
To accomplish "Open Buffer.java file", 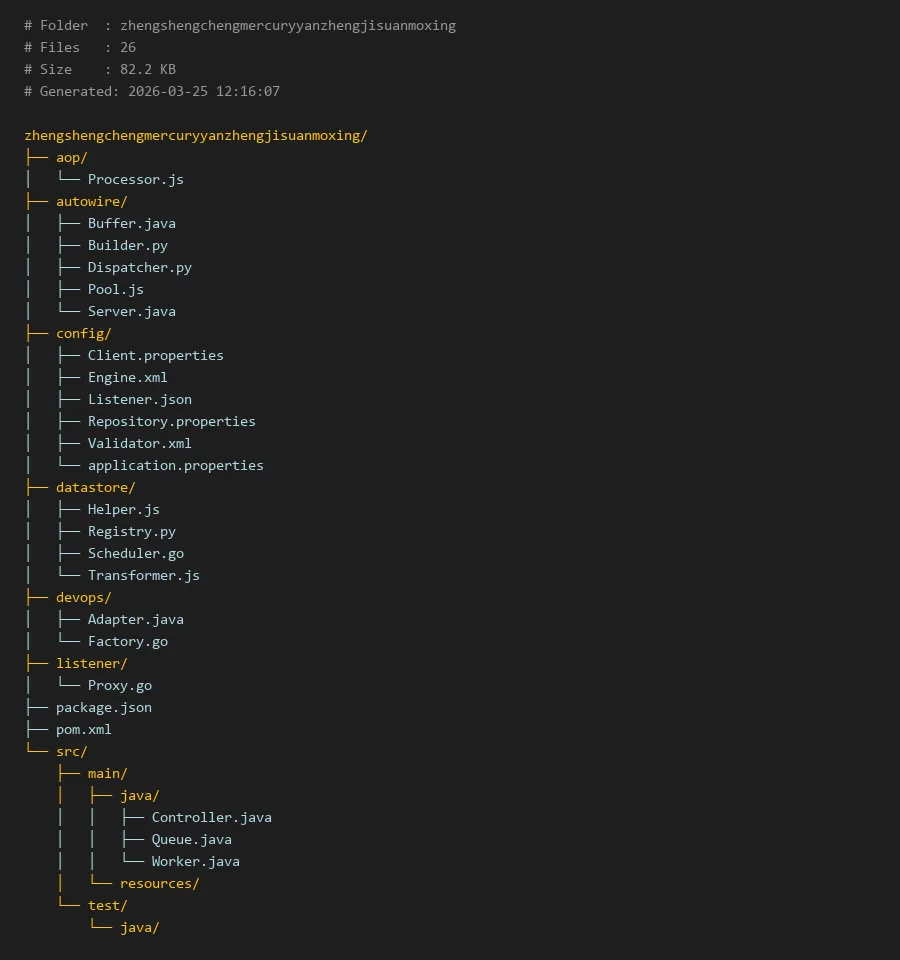I will (131, 223).
